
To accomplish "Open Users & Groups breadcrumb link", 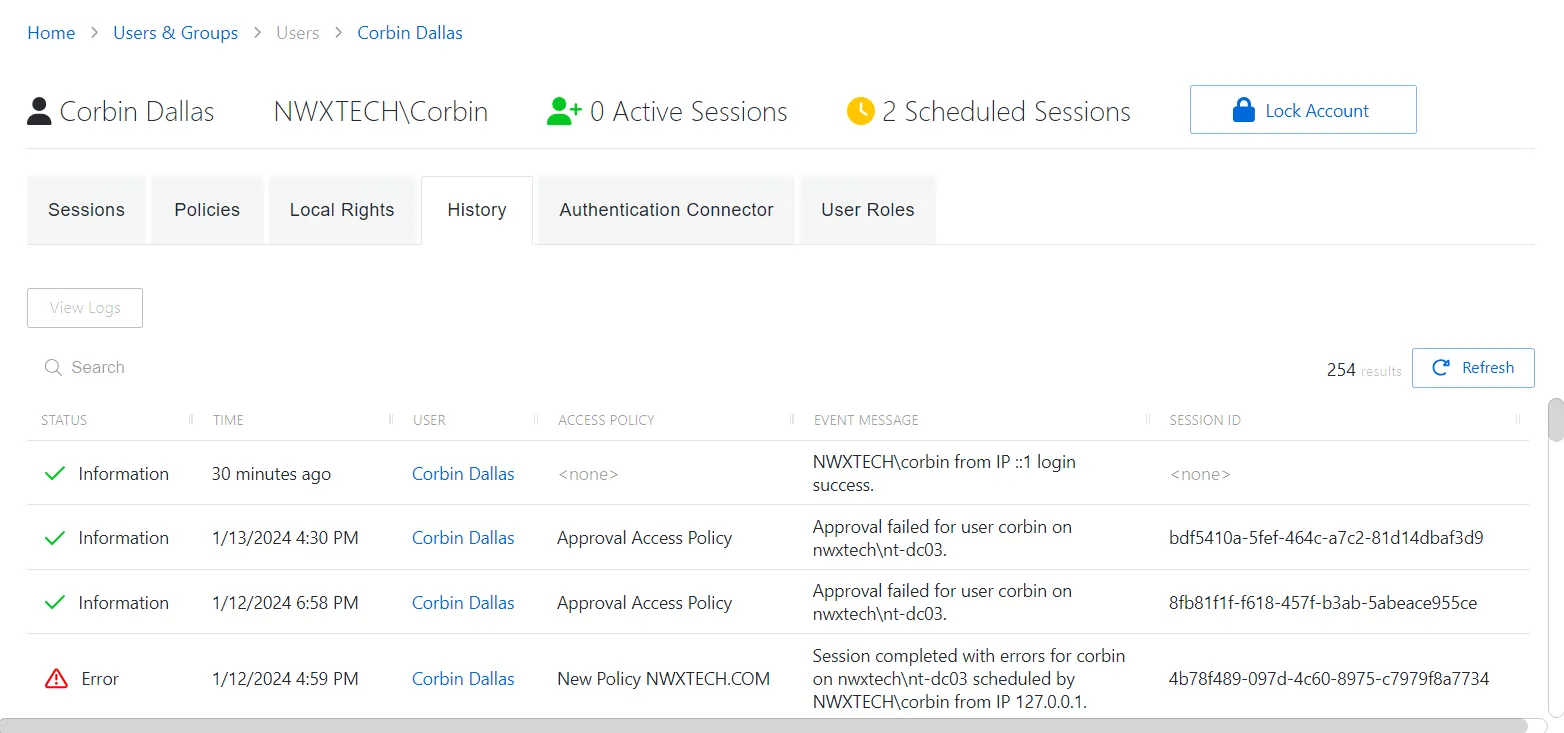I will pos(175,33).
